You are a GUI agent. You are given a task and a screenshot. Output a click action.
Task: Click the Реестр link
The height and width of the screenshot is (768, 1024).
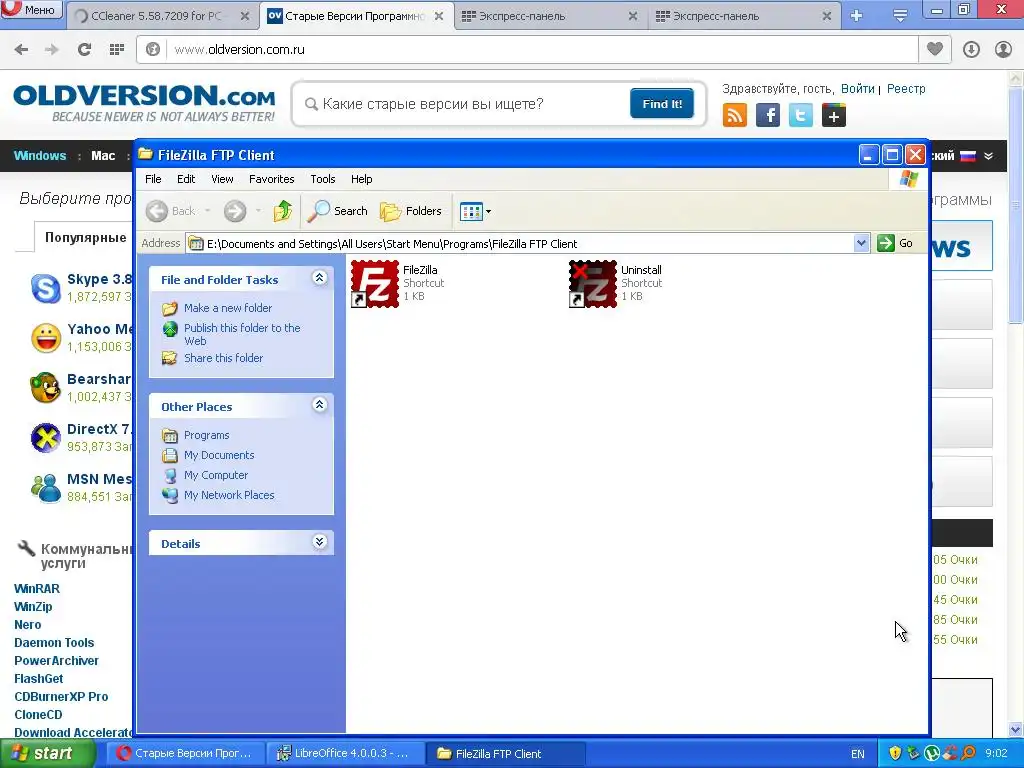906,89
